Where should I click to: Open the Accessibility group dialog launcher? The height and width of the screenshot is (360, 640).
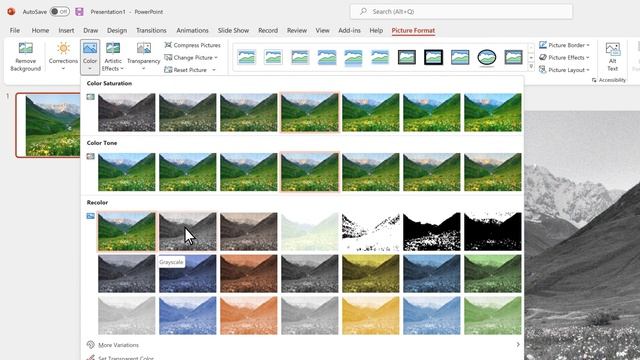tap(594, 80)
